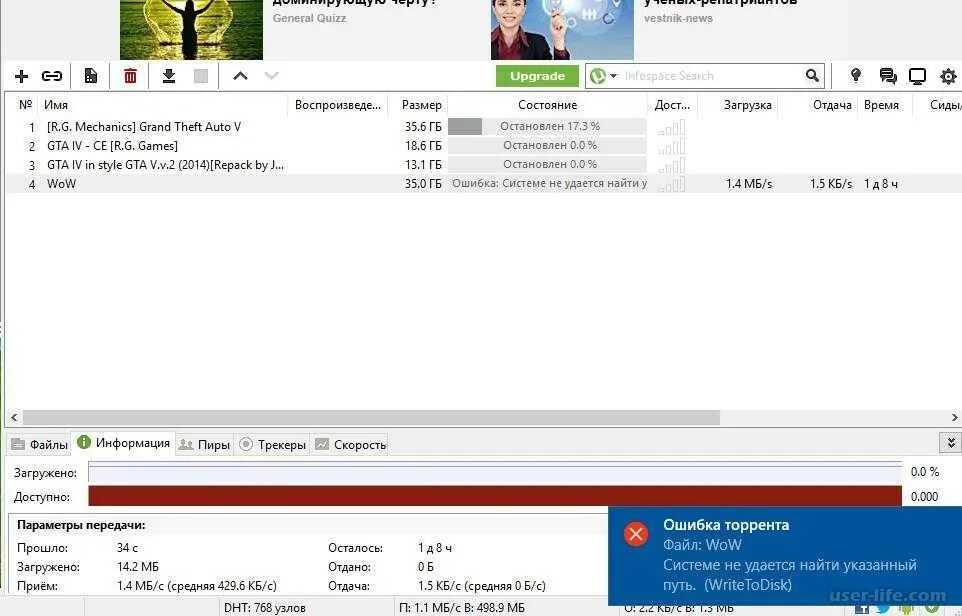
Task: Click the Stop Torrent square icon
Action: [x=201, y=76]
